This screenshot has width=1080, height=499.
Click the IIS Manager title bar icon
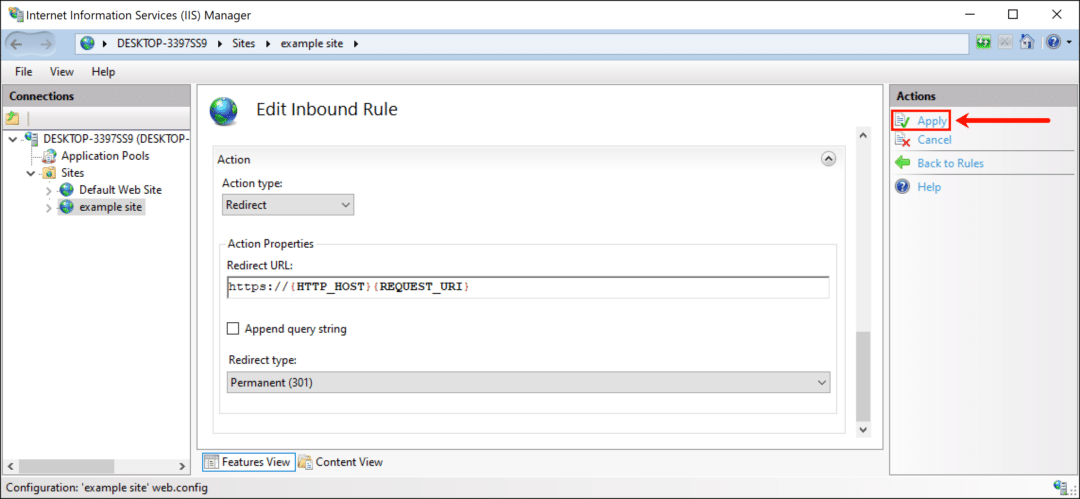point(15,14)
